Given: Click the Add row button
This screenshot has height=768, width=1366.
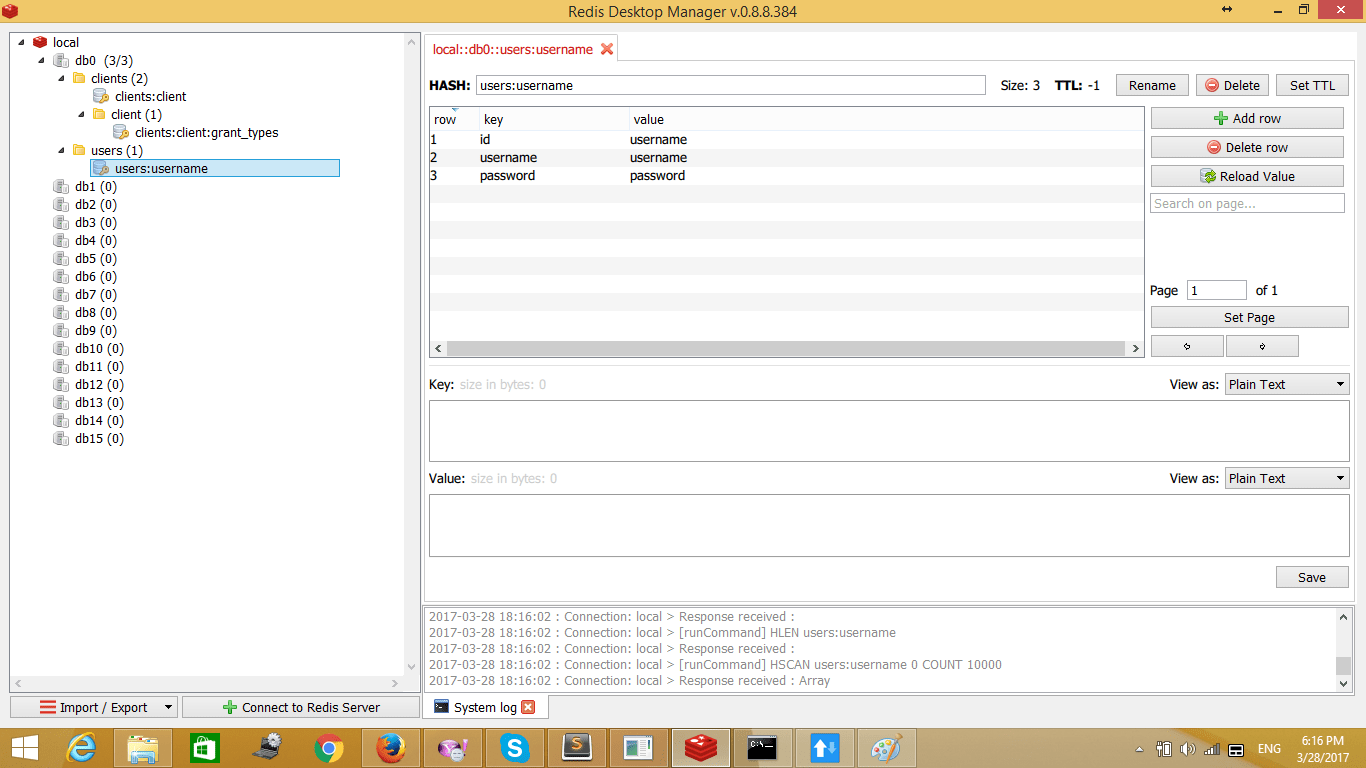Looking at the screenshot, I should pos(1247,118).
